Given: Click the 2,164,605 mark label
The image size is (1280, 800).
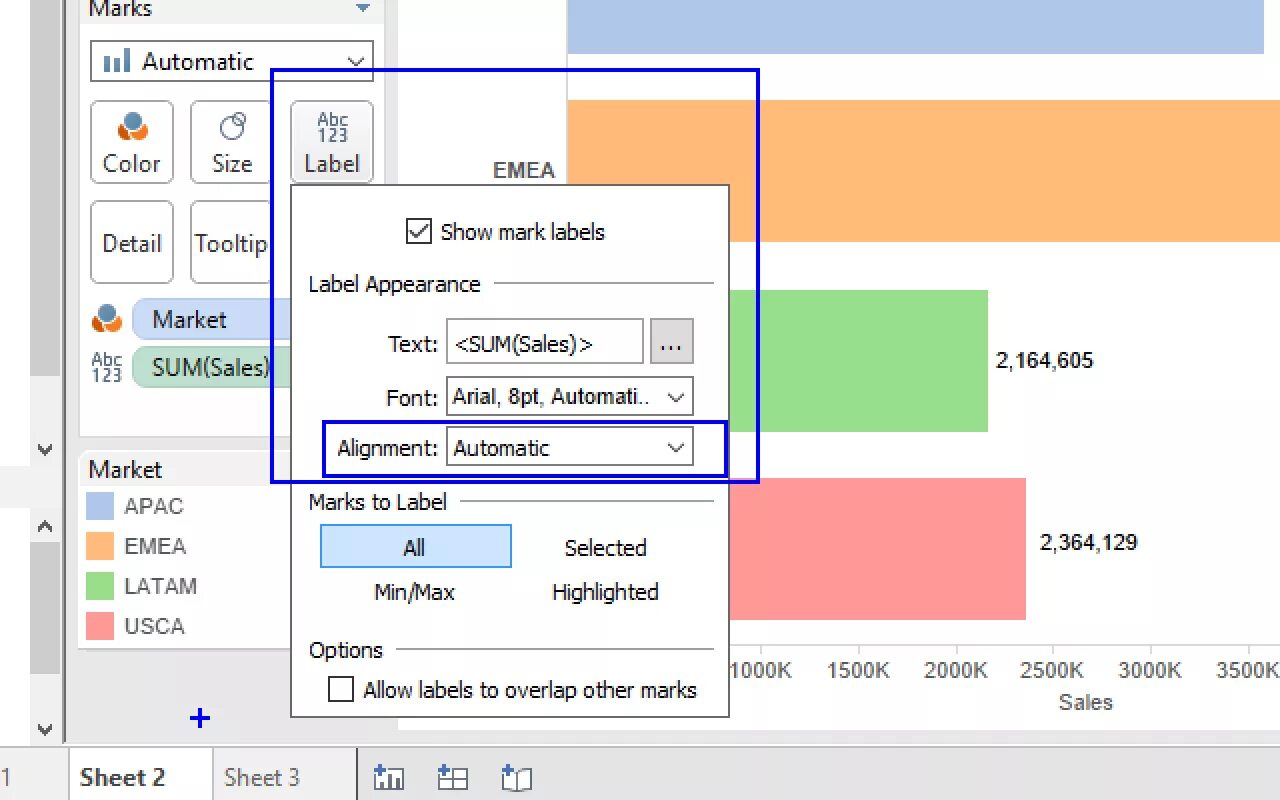Looking at the screenshot, I should click(1044, 360).
